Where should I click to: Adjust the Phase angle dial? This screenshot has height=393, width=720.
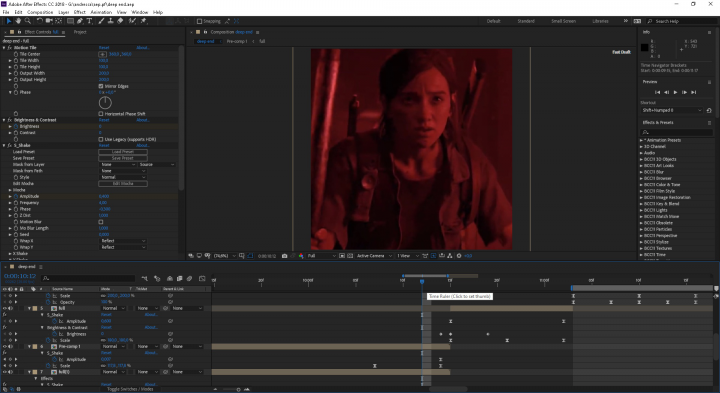point(105,102)
